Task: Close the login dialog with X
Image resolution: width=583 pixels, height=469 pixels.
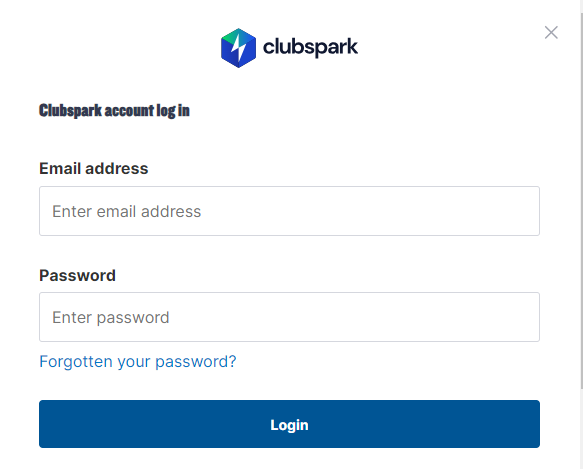Action: point(551,32)
